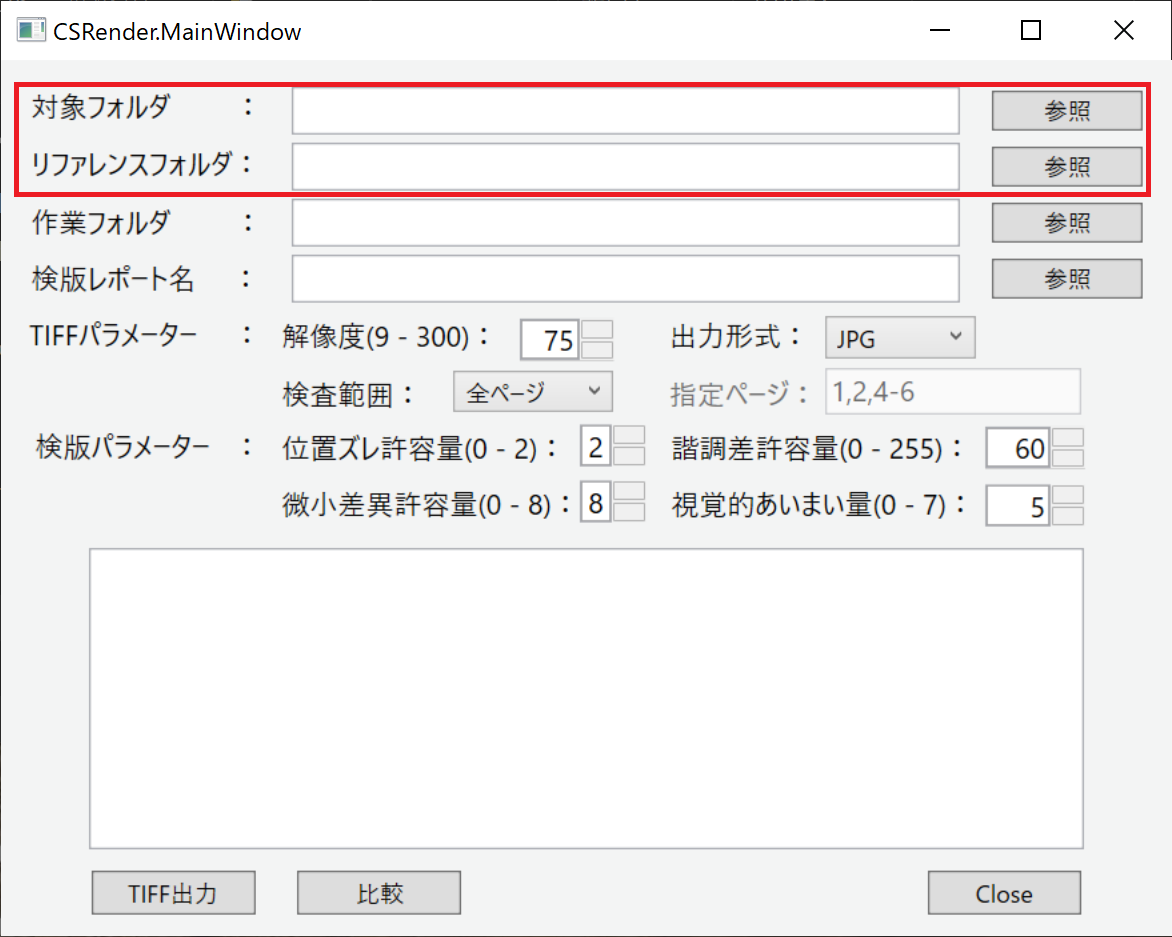Click the CSRender application icon in title bar

point(30,30)
